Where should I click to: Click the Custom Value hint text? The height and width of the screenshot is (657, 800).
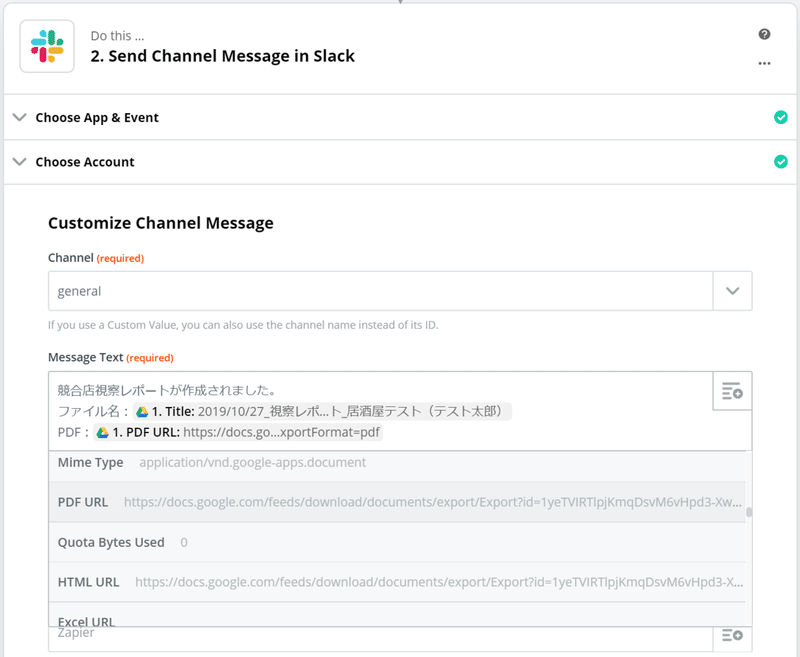(x=243, y=325)
